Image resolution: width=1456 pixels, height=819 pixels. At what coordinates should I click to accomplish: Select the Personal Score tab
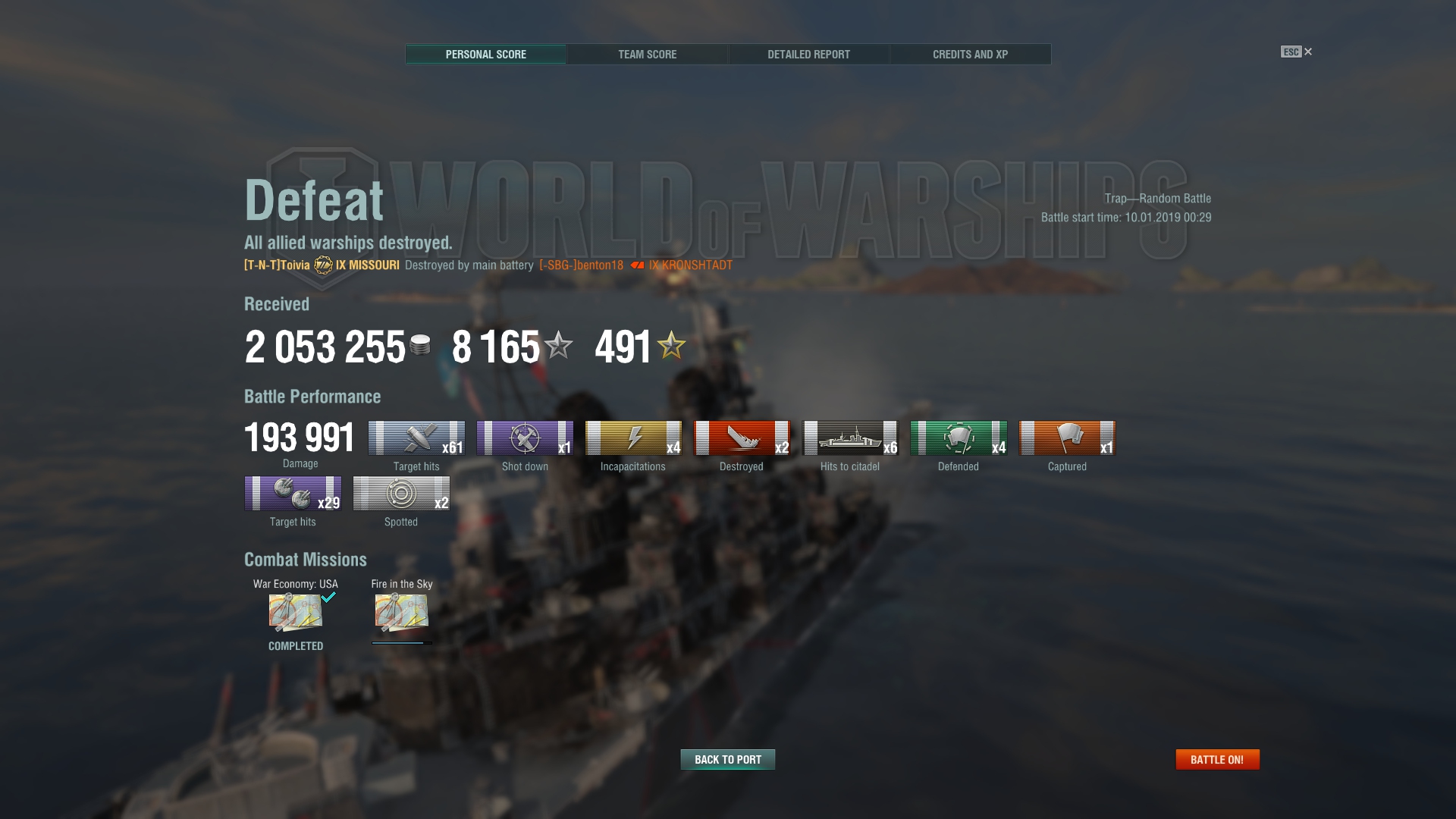[485, 55]
